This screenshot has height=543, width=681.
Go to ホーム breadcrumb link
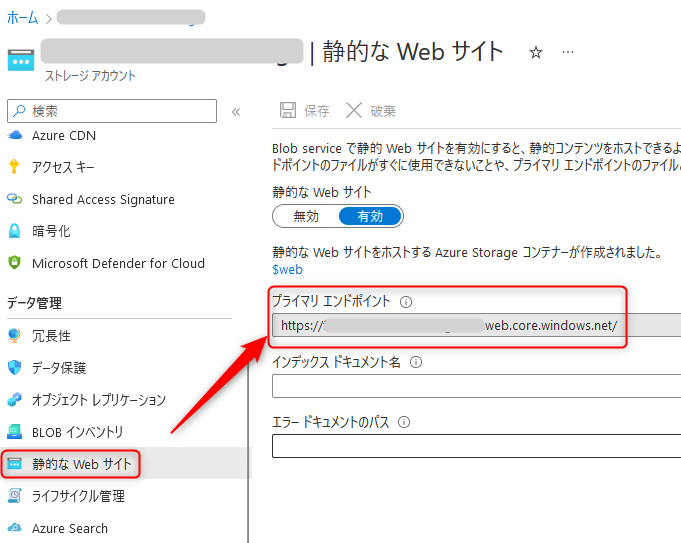pos(23,18)
